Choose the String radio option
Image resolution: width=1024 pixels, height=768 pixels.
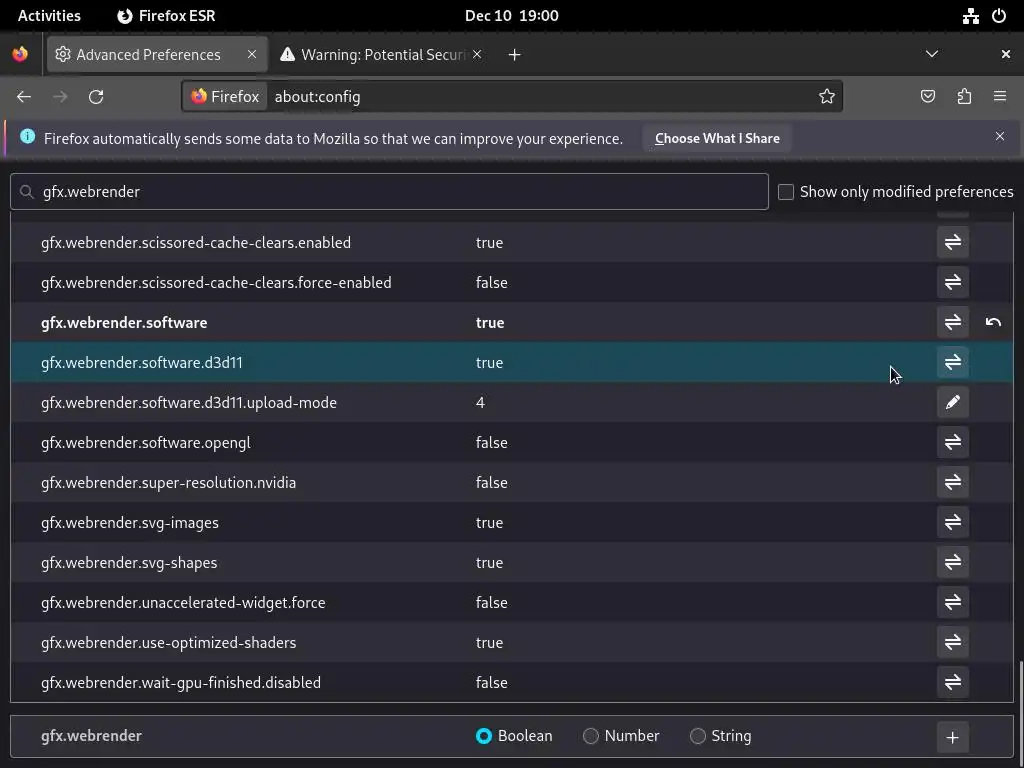(x=698, y=736)
